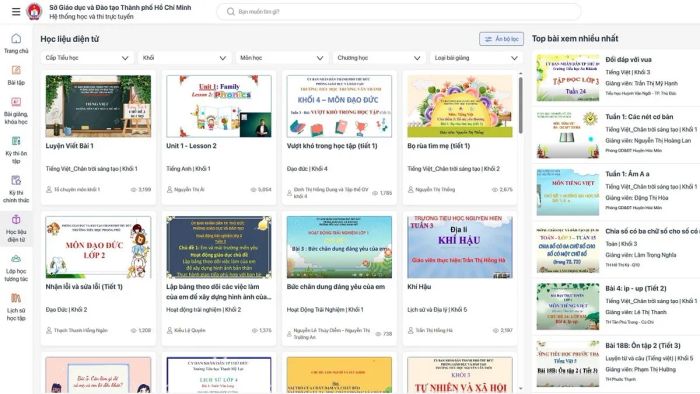The width and height of the screenshot is (700, 394).
Task: Click Tự nhiên và xã hội thumbnail
Action: (460, 375)
